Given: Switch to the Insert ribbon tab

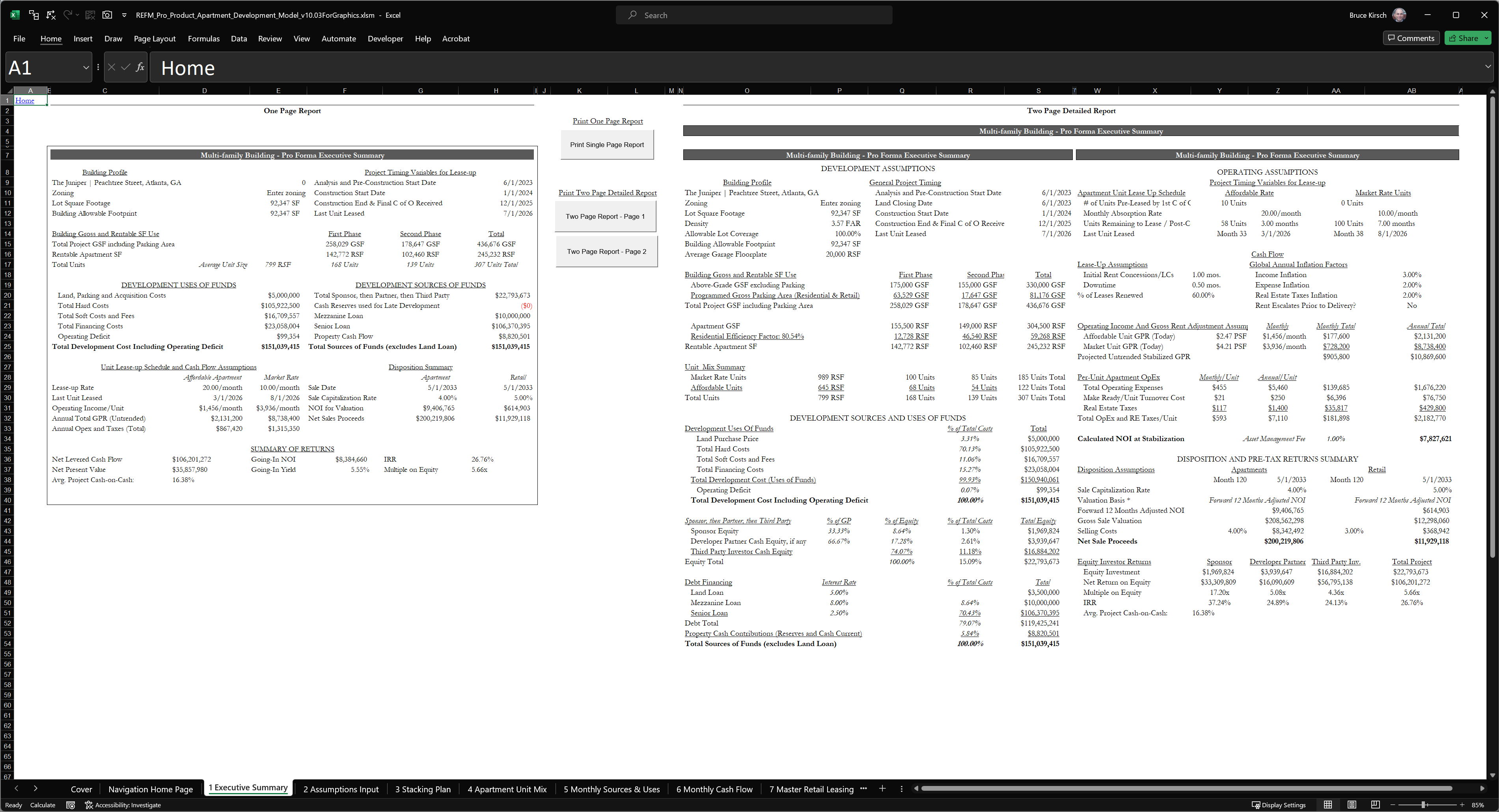Looking at the screenshot, I should (x=83, y=38).
